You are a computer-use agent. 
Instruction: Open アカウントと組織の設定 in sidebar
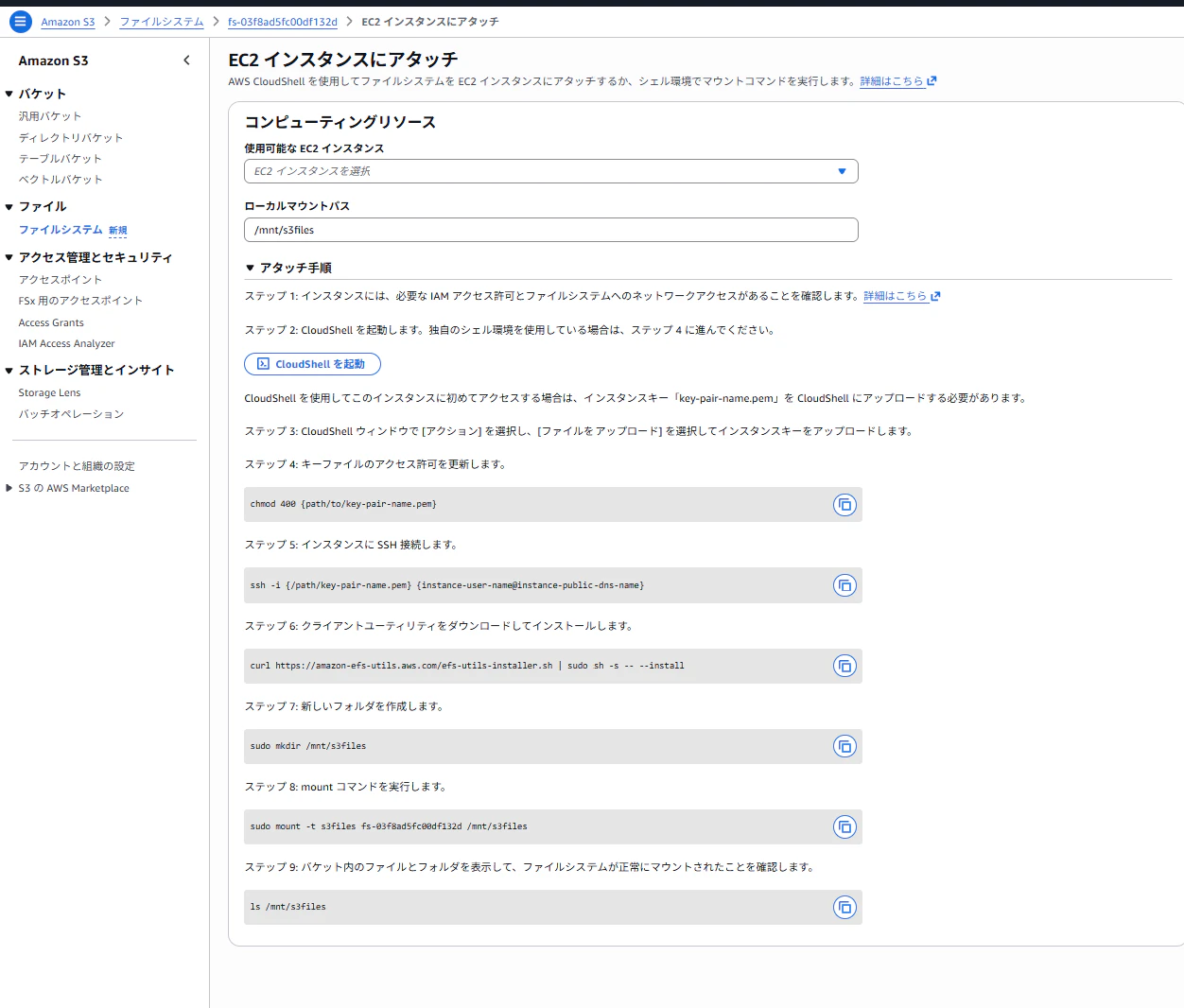point(77,466)
